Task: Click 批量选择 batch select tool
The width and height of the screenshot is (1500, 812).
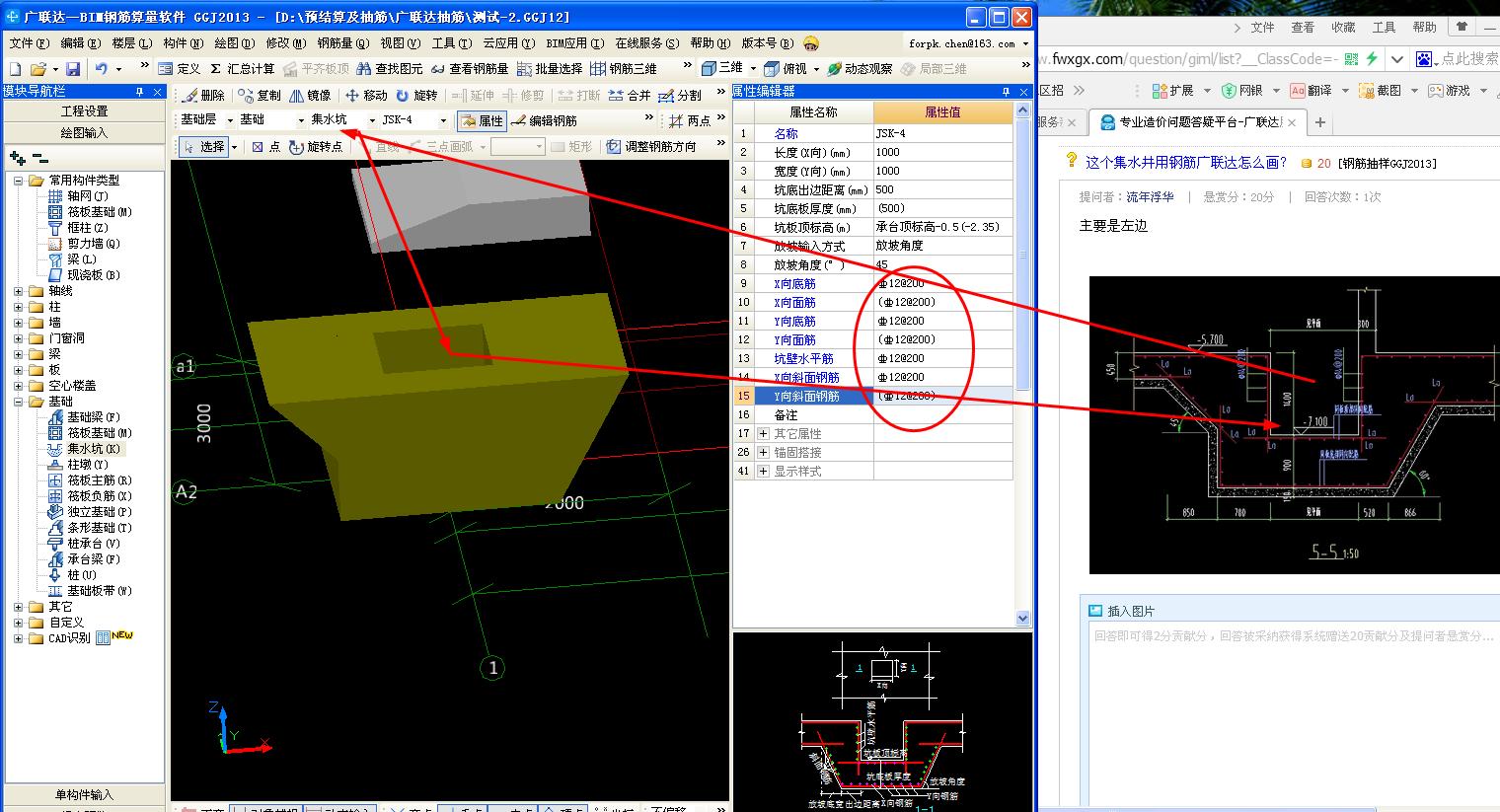Action: tap(550, 69)
